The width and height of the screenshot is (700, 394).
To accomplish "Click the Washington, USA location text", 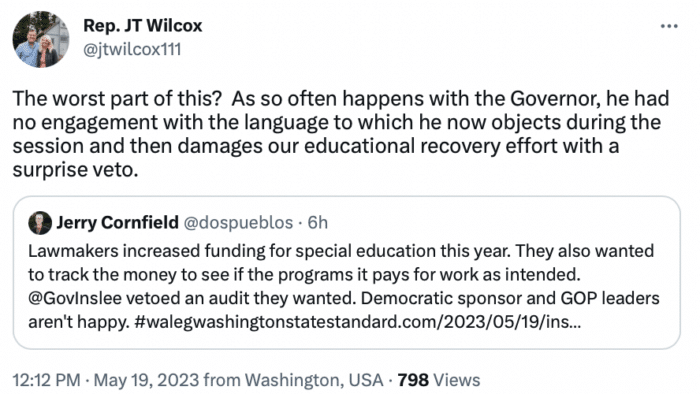I will click(x=314, y=380).
